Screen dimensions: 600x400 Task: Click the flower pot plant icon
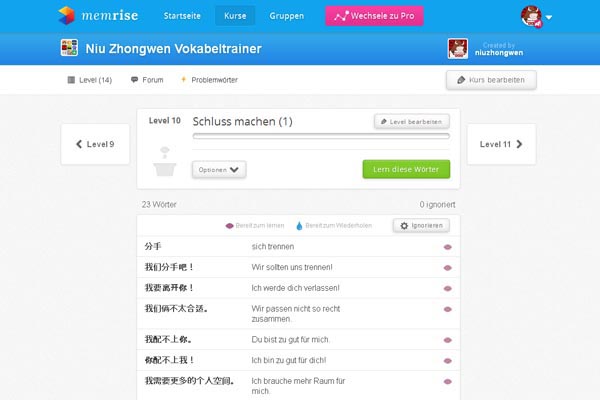(165, 161)
